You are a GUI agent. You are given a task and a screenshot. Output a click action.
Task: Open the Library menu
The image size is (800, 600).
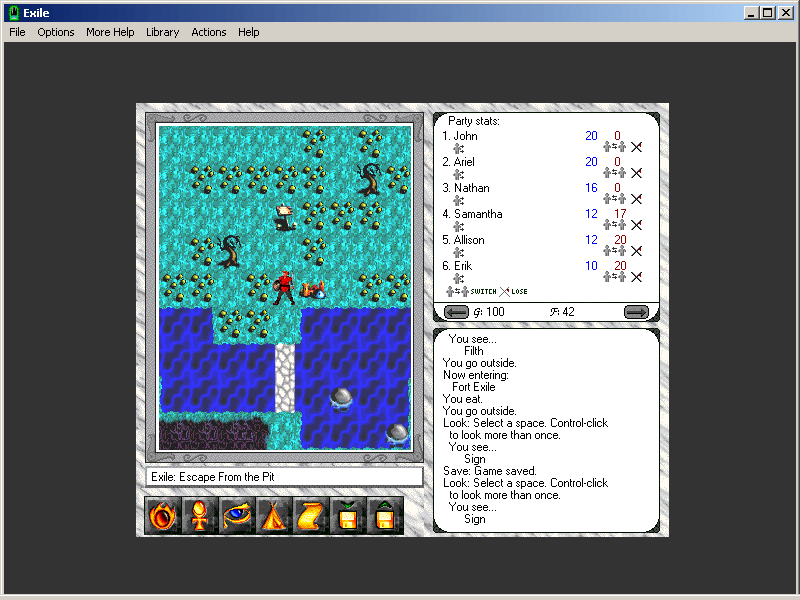click(x=162, y=32)
